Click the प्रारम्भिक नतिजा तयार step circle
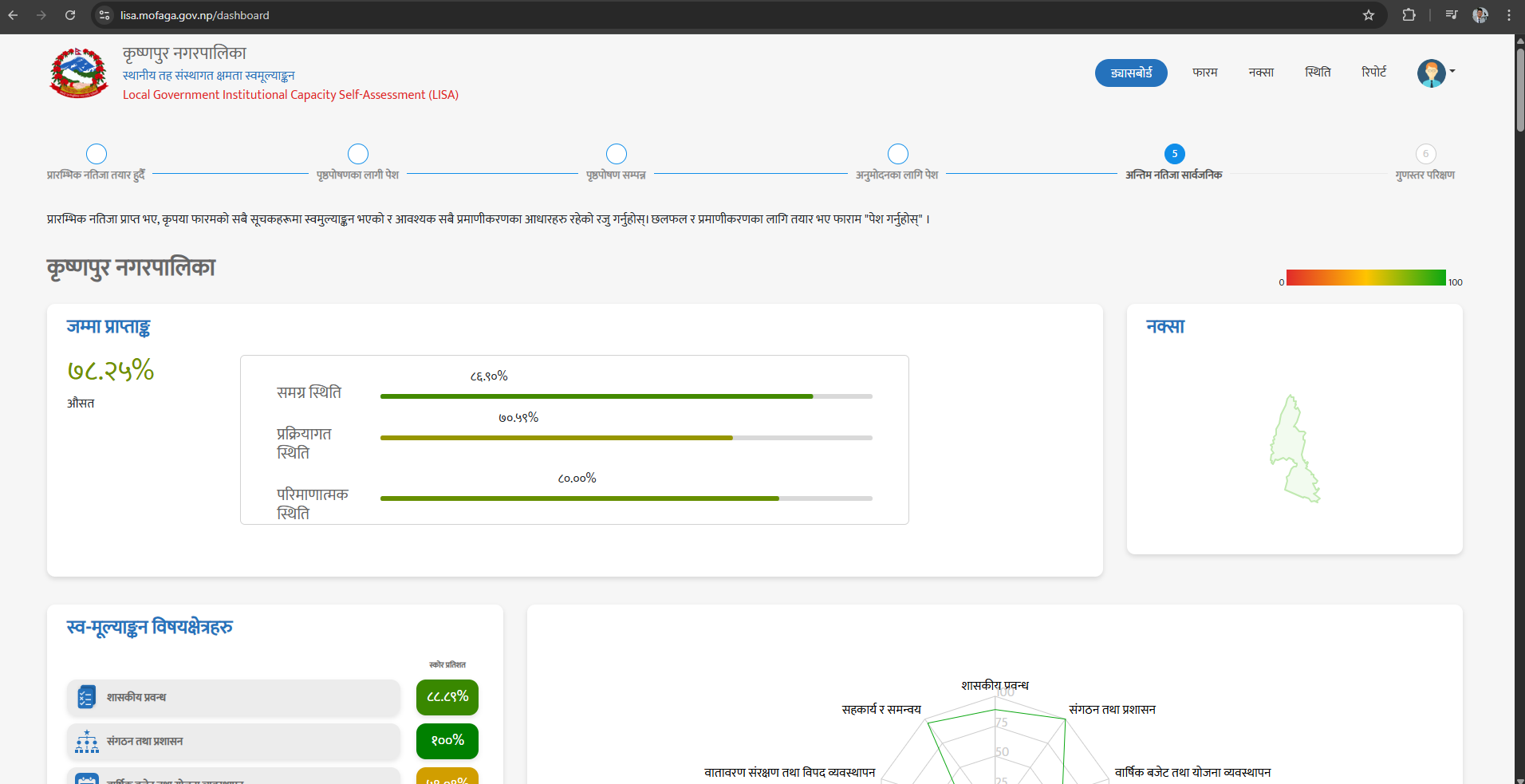1525x784 pixels. point(97,154)
